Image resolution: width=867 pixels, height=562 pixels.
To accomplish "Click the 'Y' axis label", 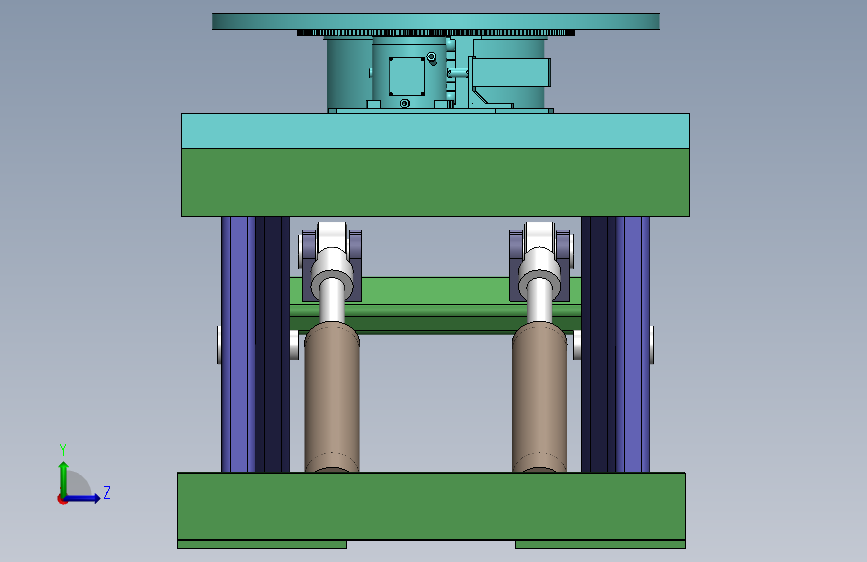I will [x=63, y=450].
